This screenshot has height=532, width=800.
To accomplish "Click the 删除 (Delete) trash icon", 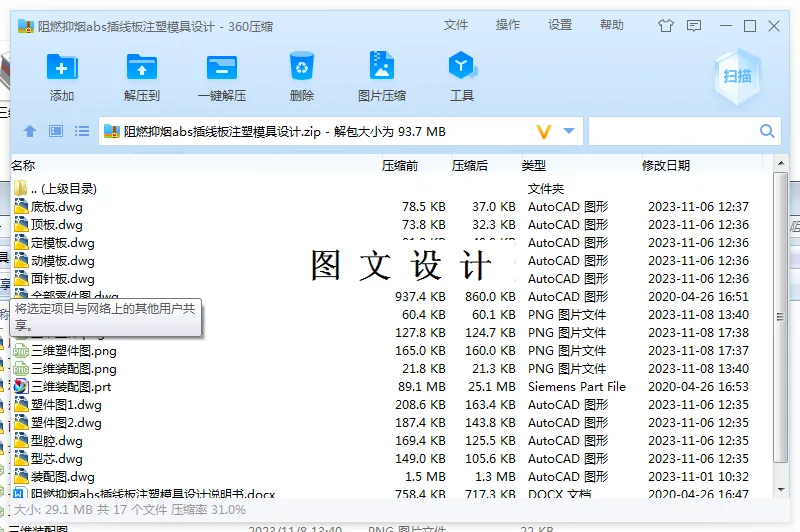I will (x=302, y=66).
